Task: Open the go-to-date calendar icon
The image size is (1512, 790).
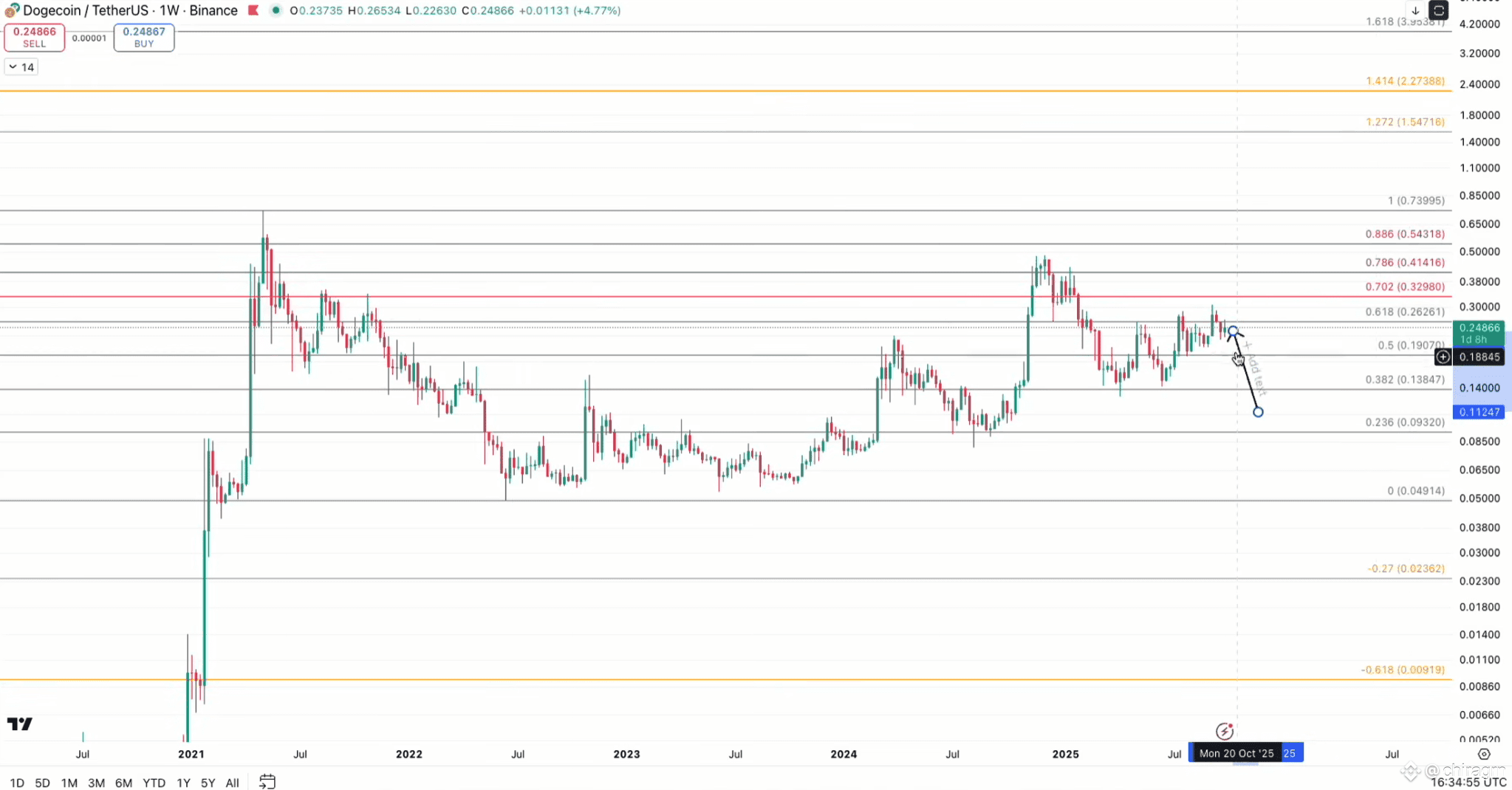Action: 267,782
